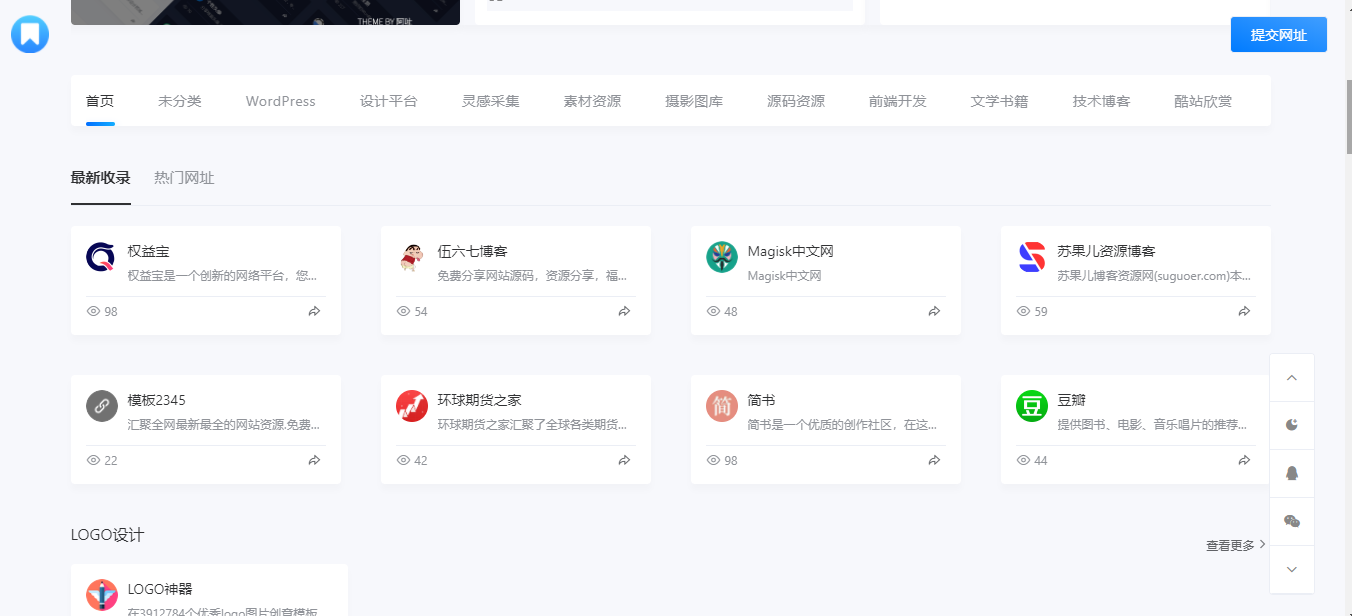Open the Magisk中文网 title link

point(791,251)
